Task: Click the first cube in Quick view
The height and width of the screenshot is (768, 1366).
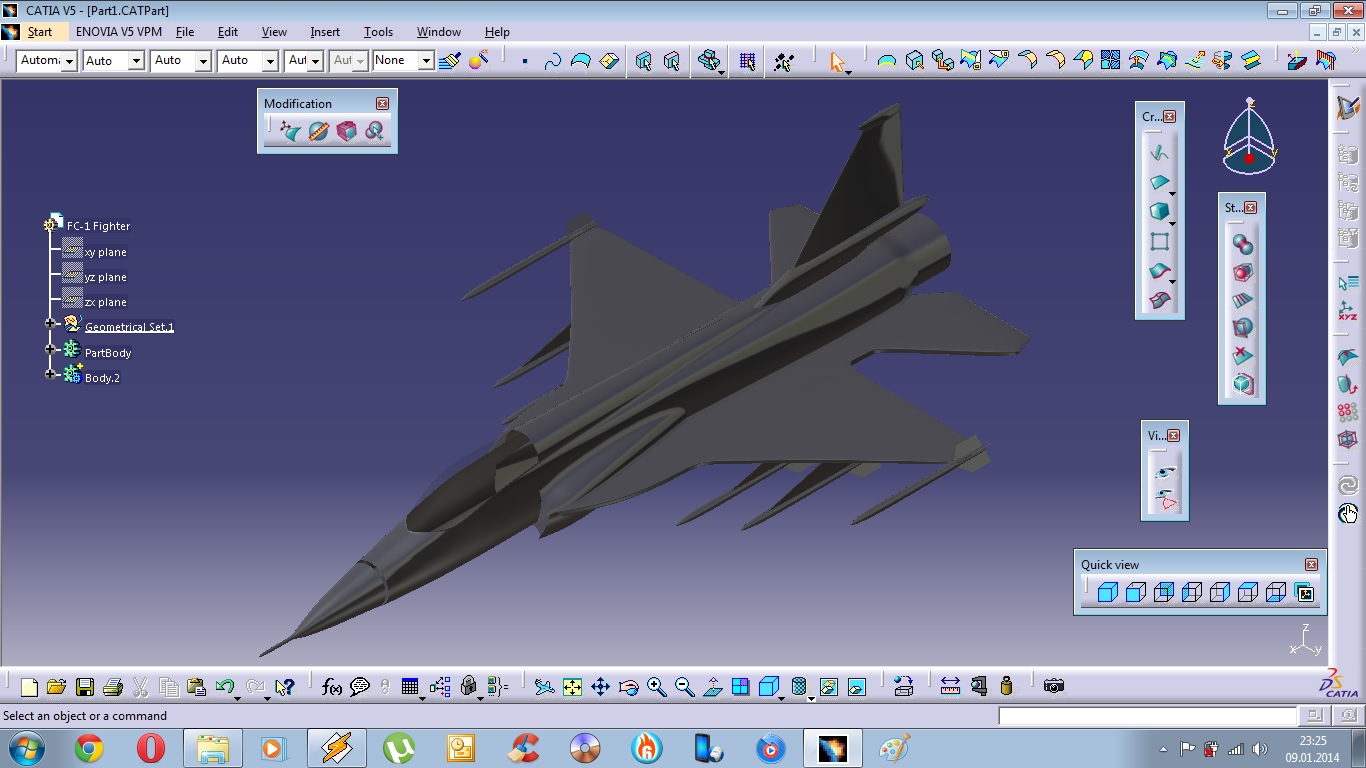Action: [1107, 593]
